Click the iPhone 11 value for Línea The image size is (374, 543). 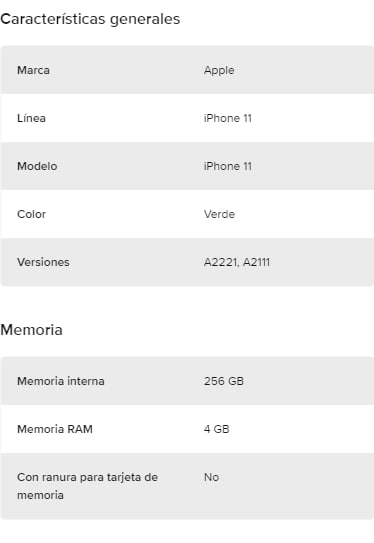pos(228,118)
